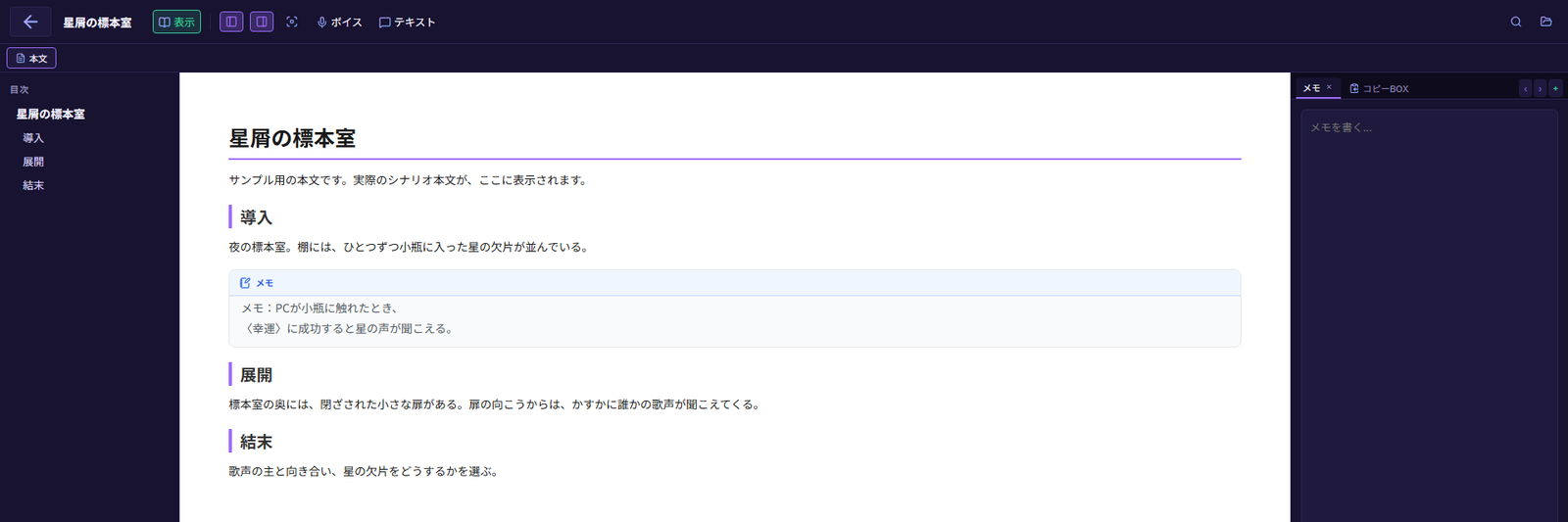
Task: Click the 導入 section heading
Action: [x=256, y=216]
